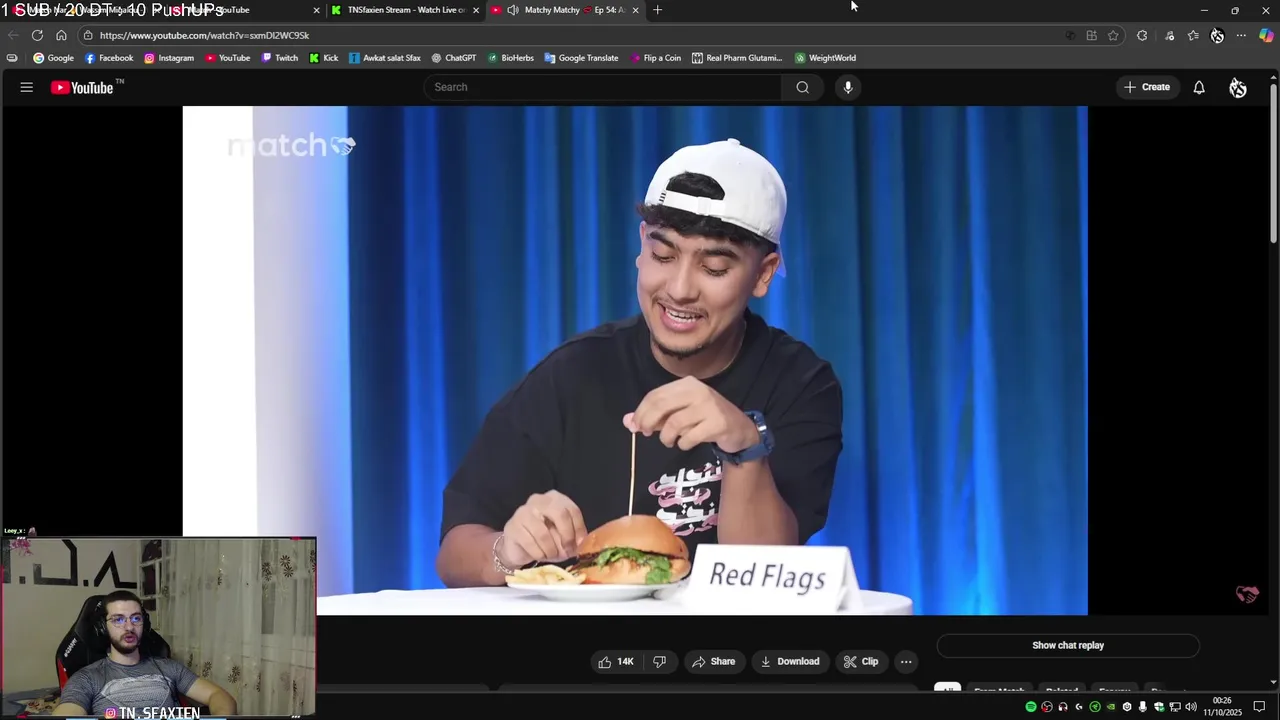
Task: Open the YouTube account avatar menu
Action: (x=1238, y=88)
